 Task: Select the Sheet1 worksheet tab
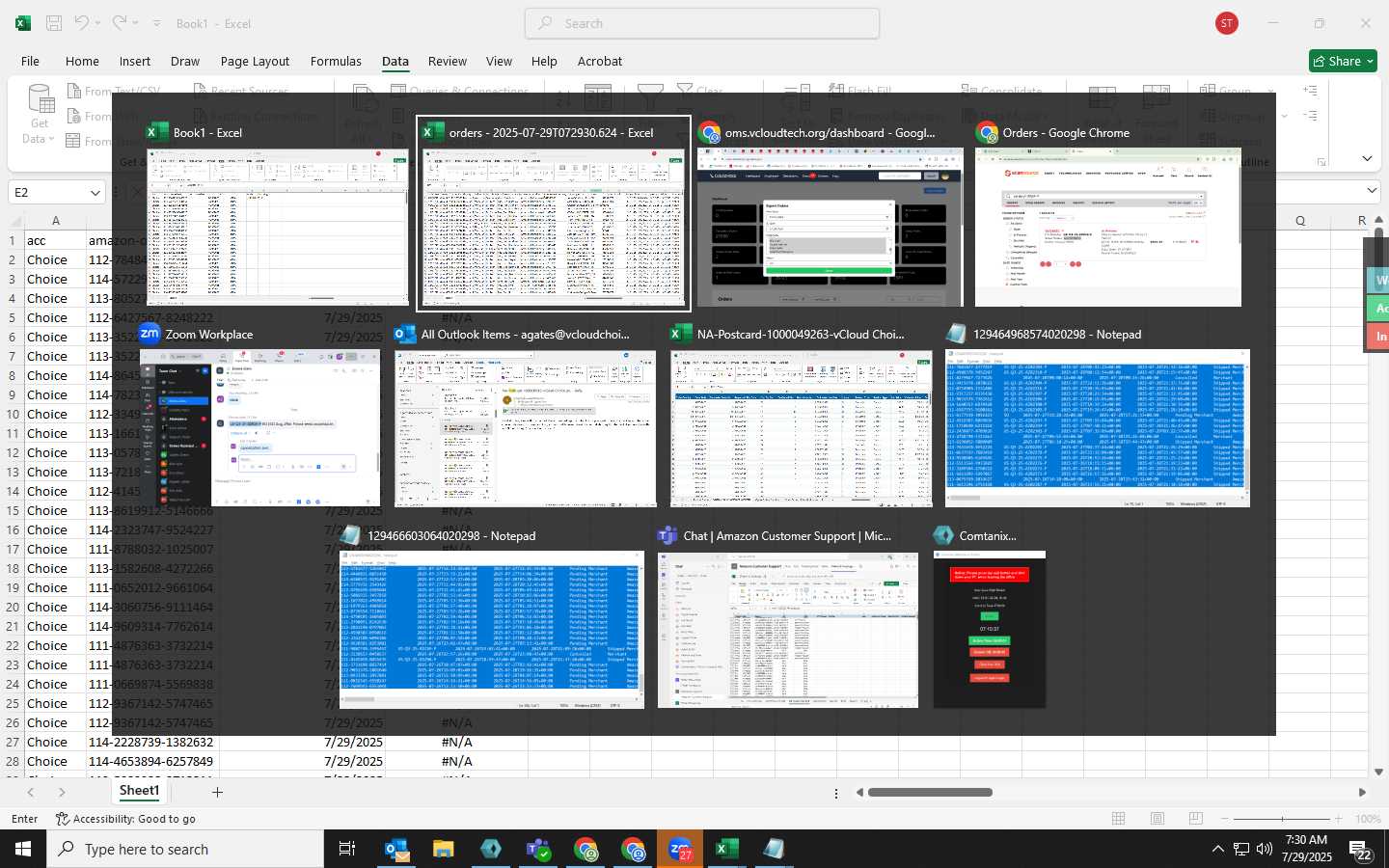tap(139, 791)
